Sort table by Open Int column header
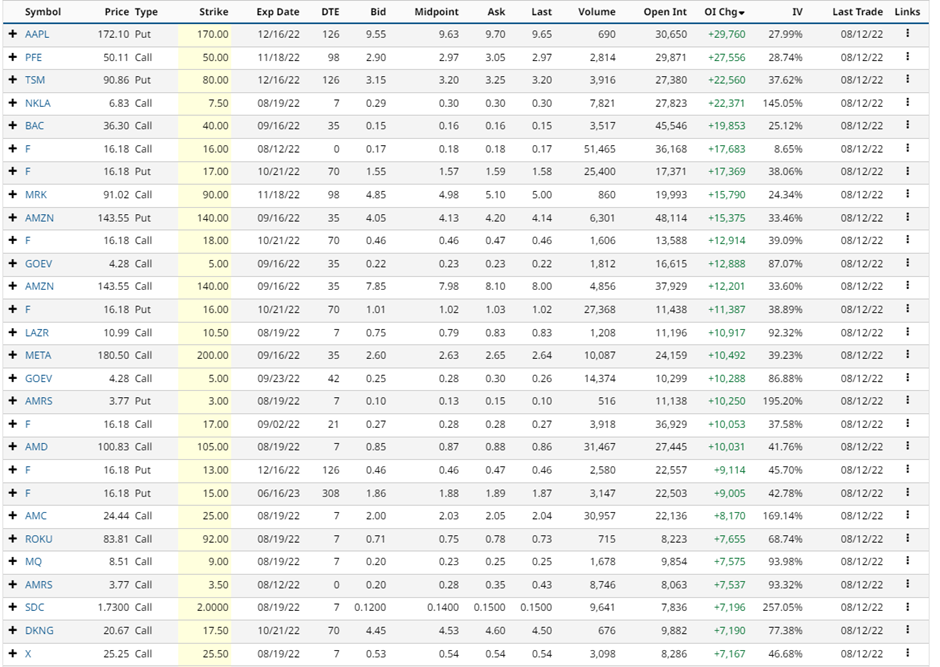Image resolution: width=940 pixels, height=667 pixels. [665, 12]
